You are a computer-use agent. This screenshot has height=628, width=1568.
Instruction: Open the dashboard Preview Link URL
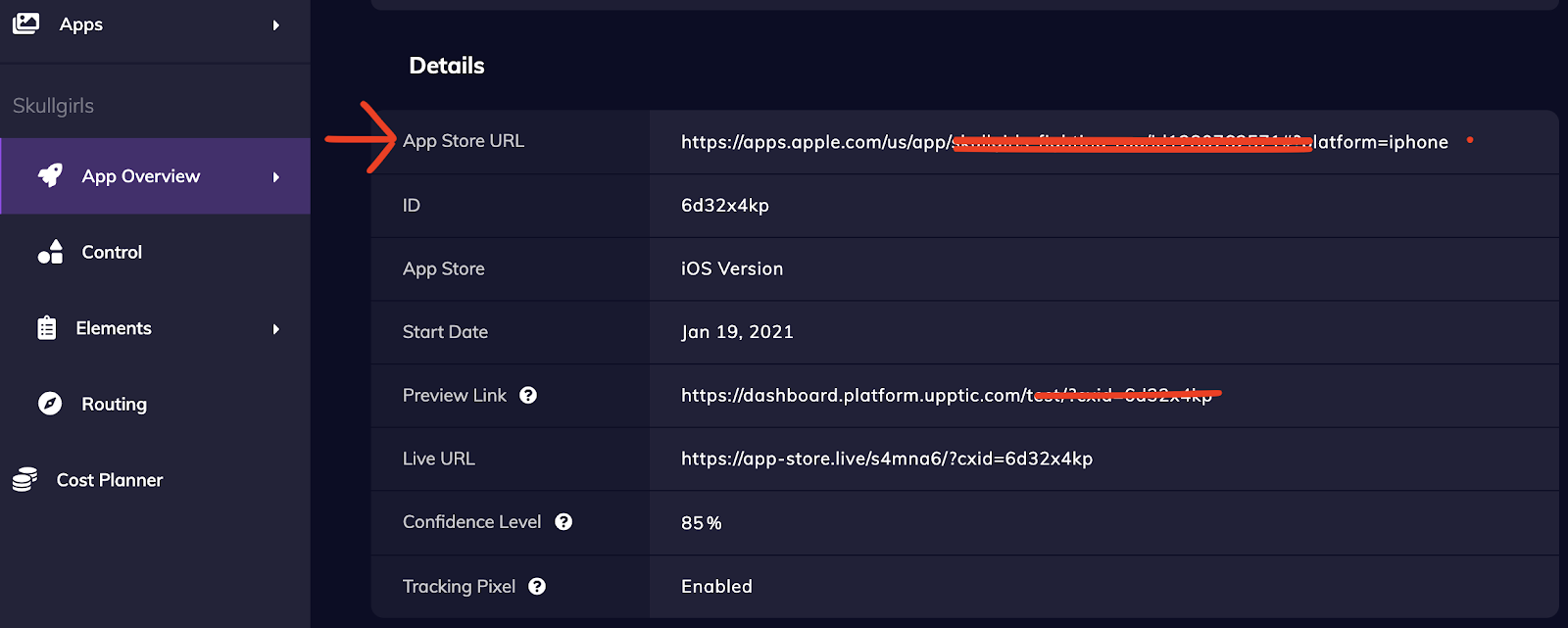[x=947, y=395]
